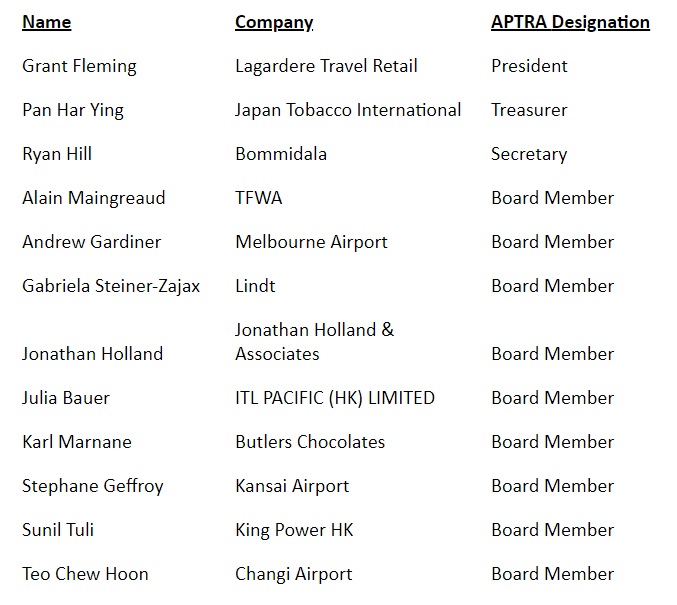Click the TFWA company entry
The width and height of the screenshot is (677, 605).
[x=259, y=198]
